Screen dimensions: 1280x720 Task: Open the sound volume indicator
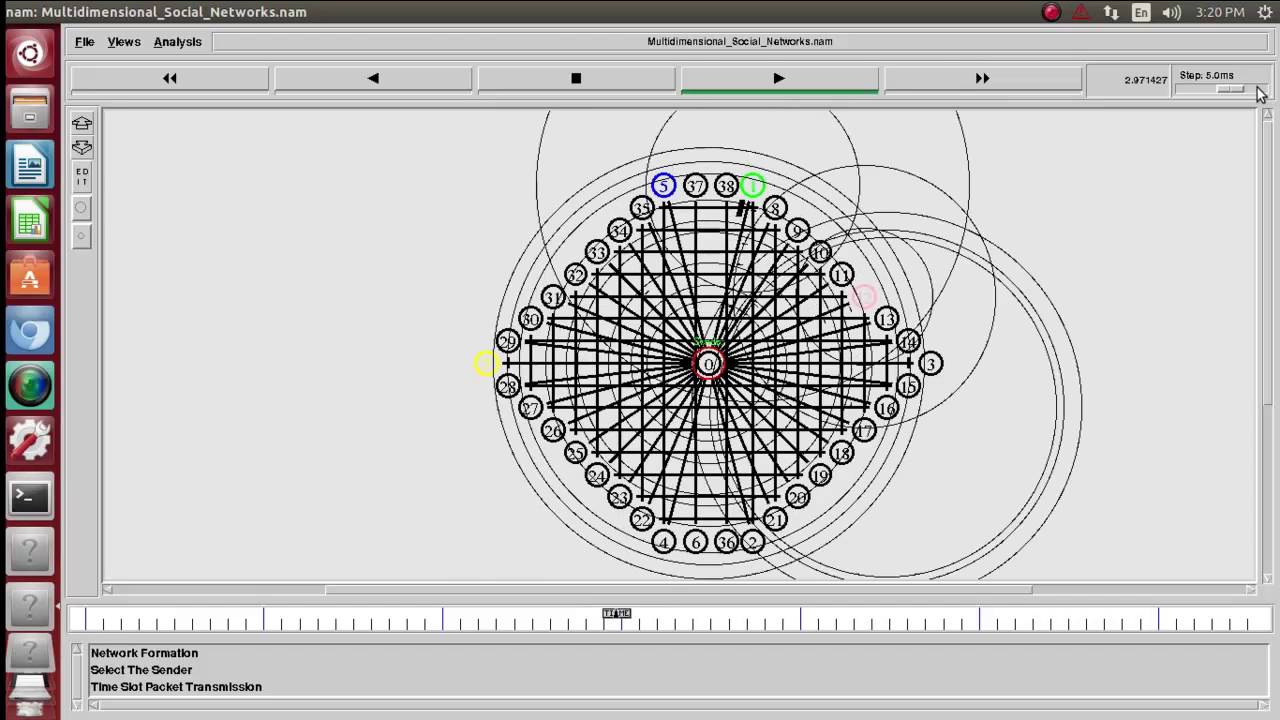(x=1172, y=12)
